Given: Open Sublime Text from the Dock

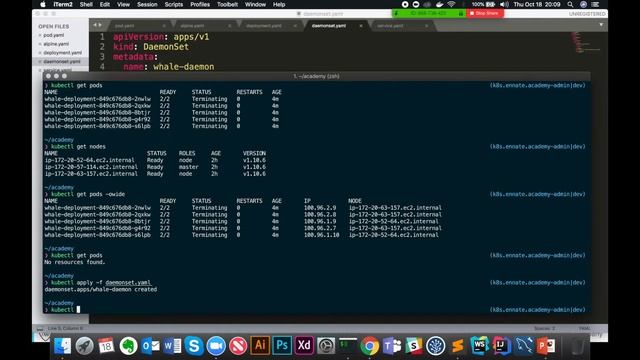Looking at the screenshot, I should (x=458, y=346).
